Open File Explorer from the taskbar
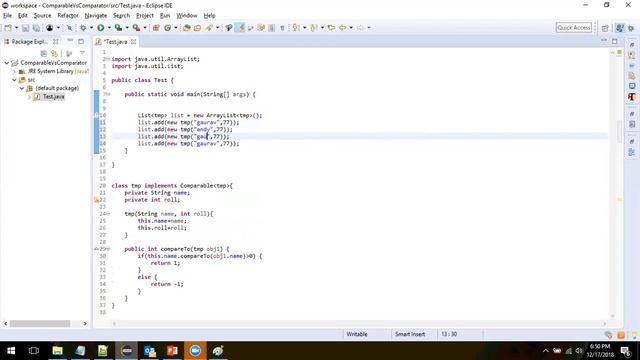The image size is (640, 360). point(58,351)
